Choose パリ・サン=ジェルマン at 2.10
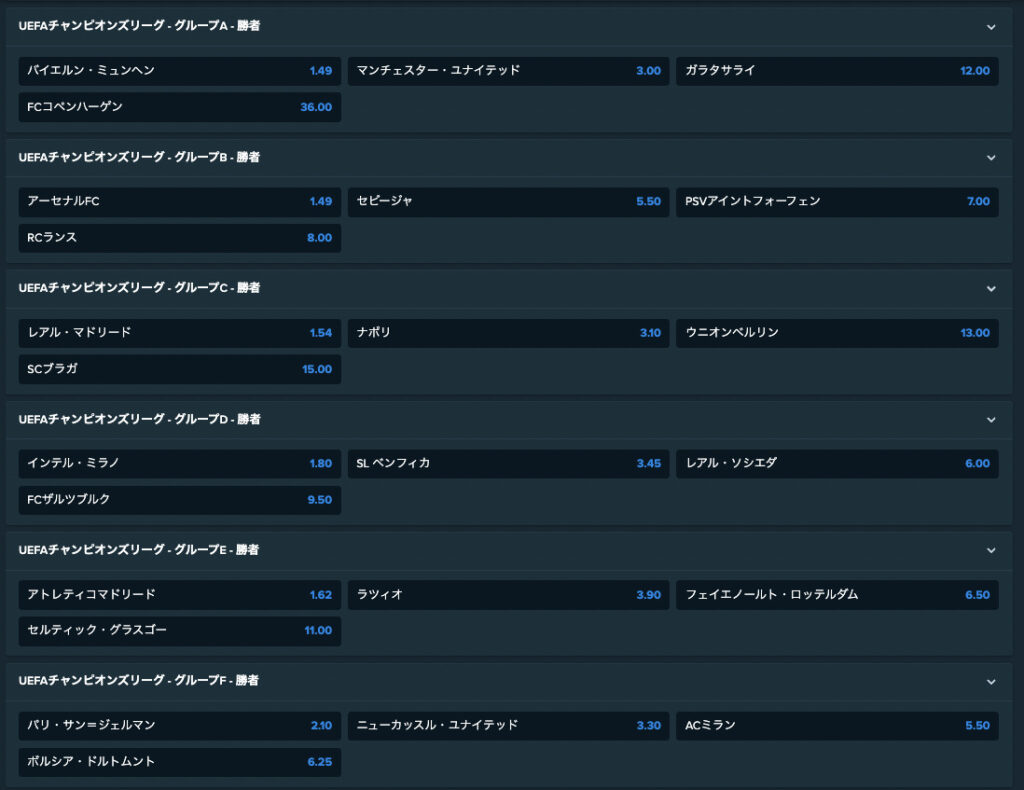The height and width of the screenshot is (790, 1024). [x=180, y=725]
